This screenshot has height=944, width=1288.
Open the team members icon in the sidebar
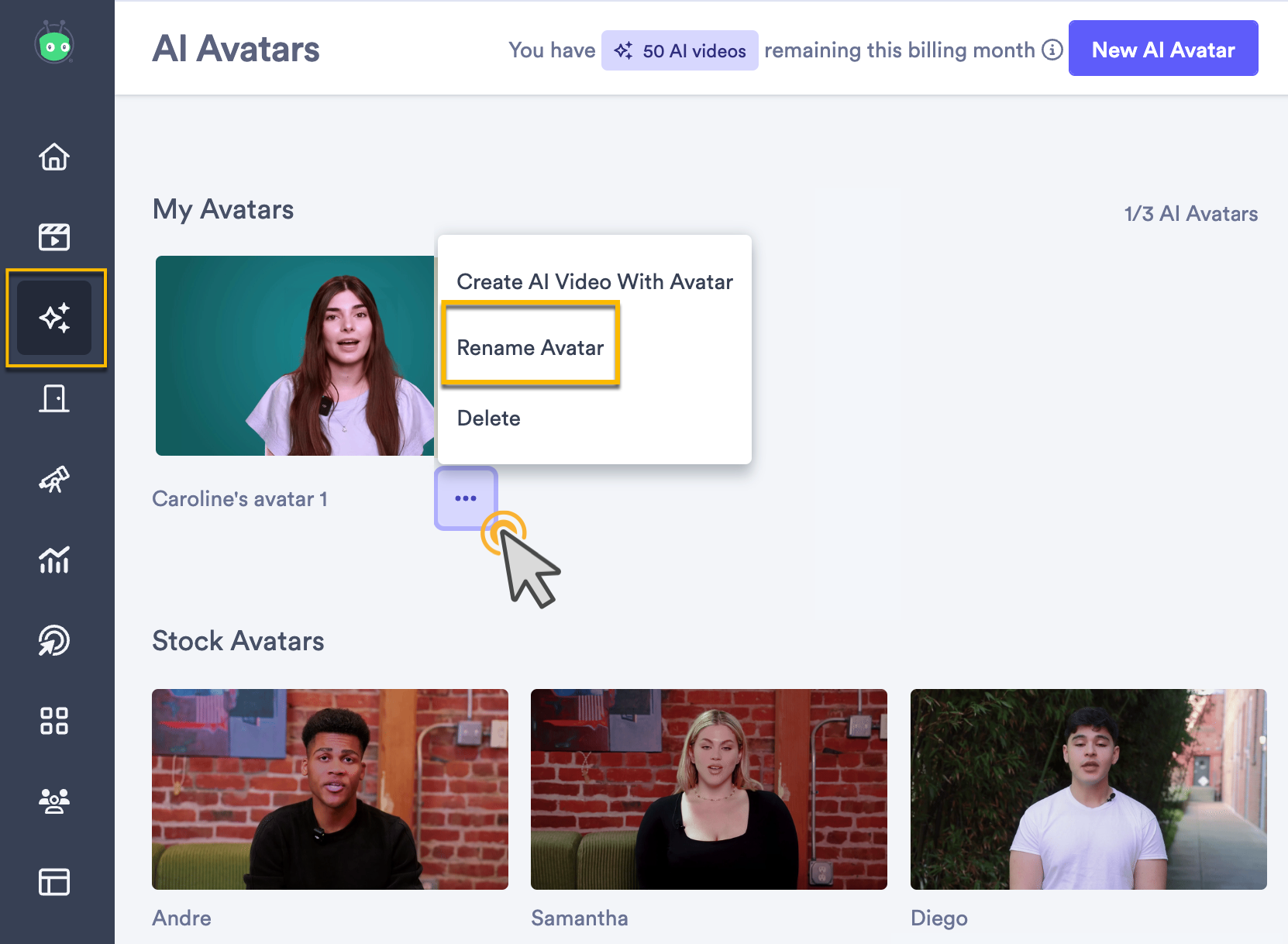(53, 801)
